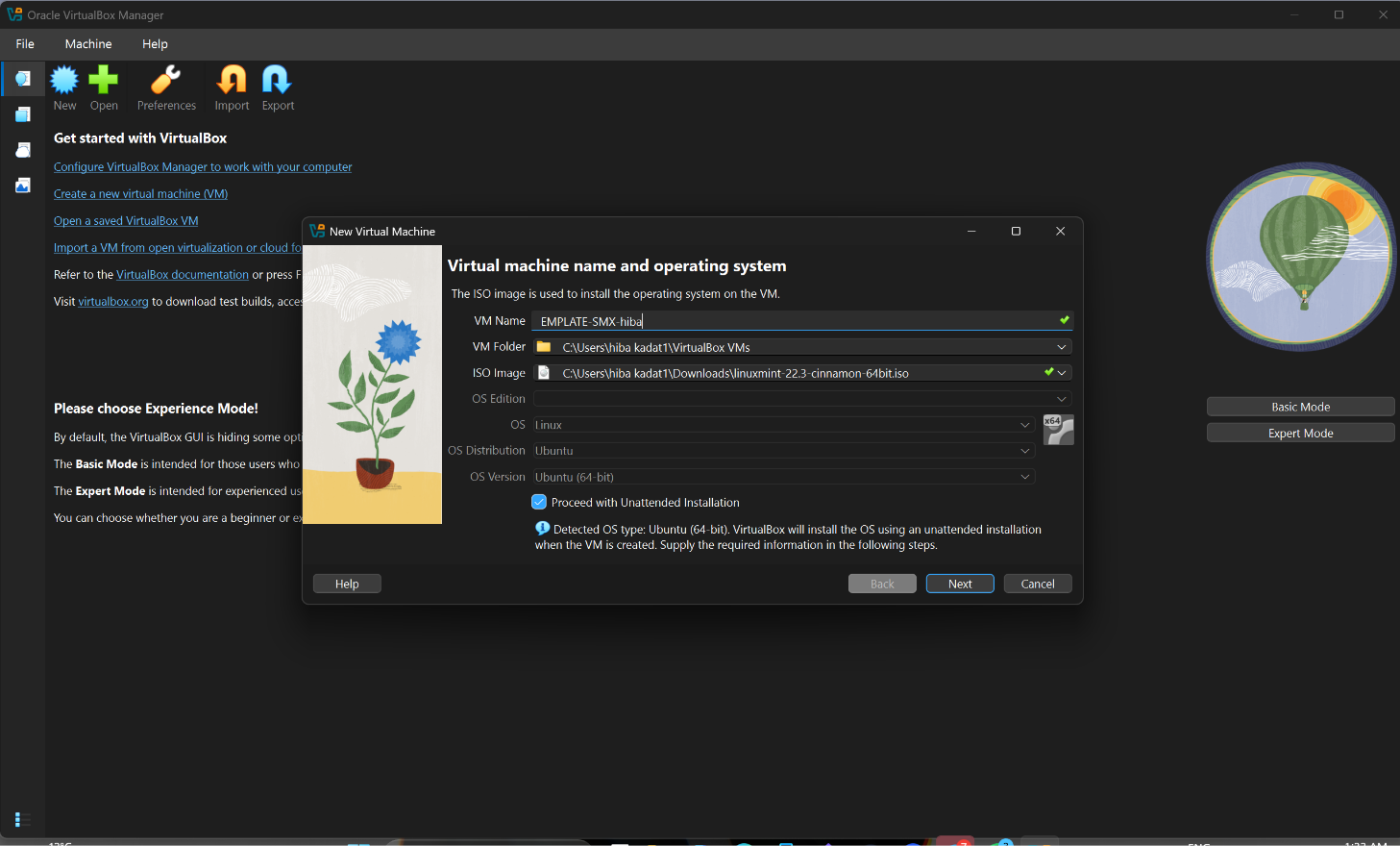Screen dimensions: 1400x846
Task: Open the OS Edition dropdown
Action: (x=802, y=399)
